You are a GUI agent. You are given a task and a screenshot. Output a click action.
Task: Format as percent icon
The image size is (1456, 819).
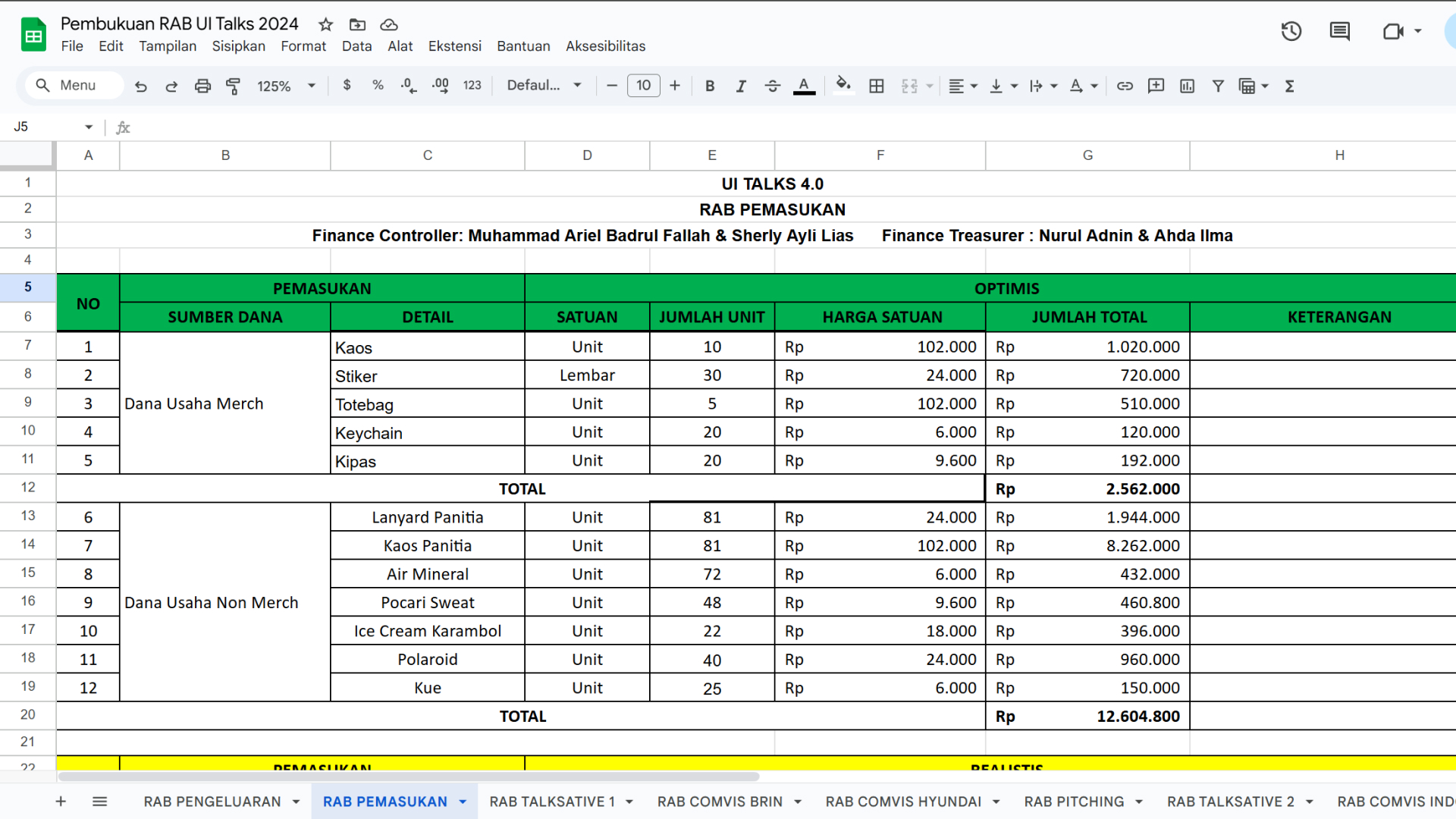tap(378, 85)
